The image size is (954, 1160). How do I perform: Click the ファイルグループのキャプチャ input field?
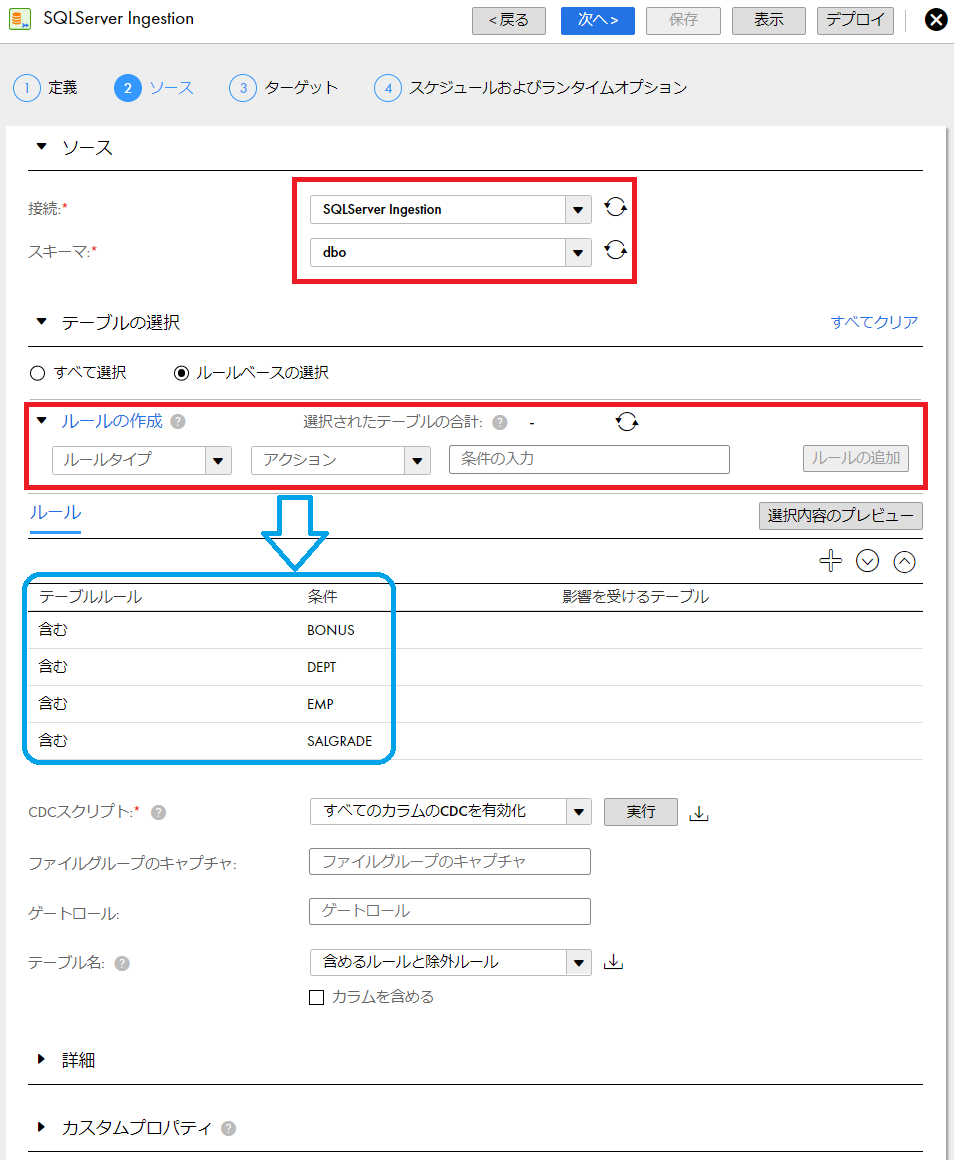[x=450, y=861]
